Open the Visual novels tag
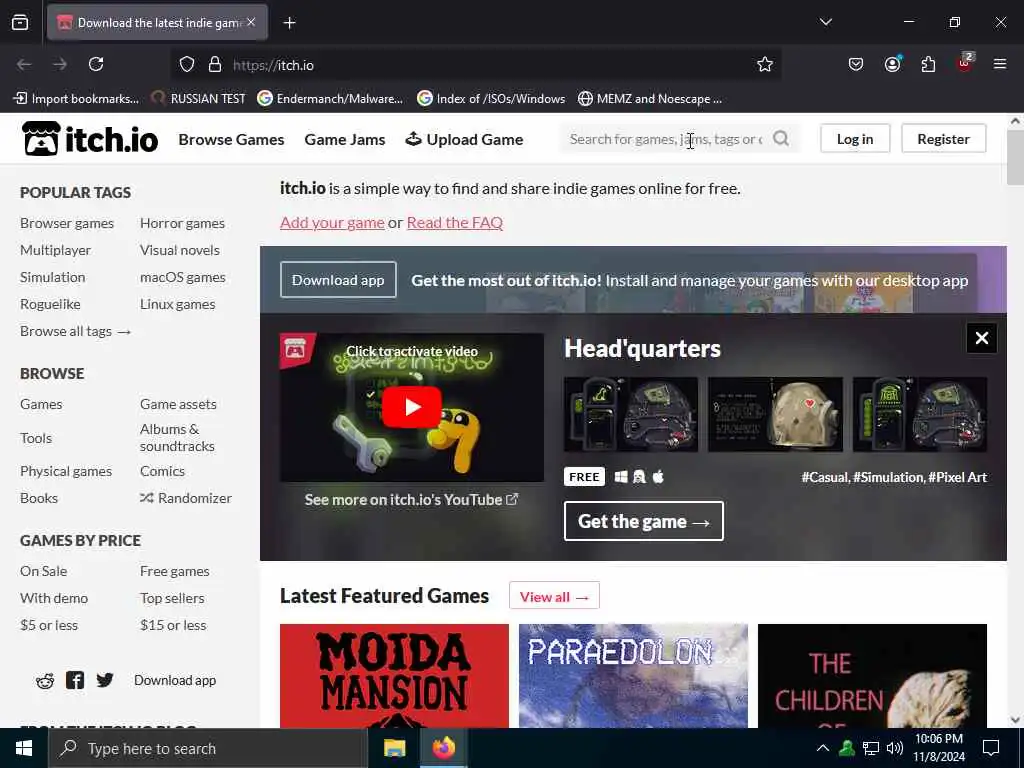1024x768 pixels. [180, 250]
